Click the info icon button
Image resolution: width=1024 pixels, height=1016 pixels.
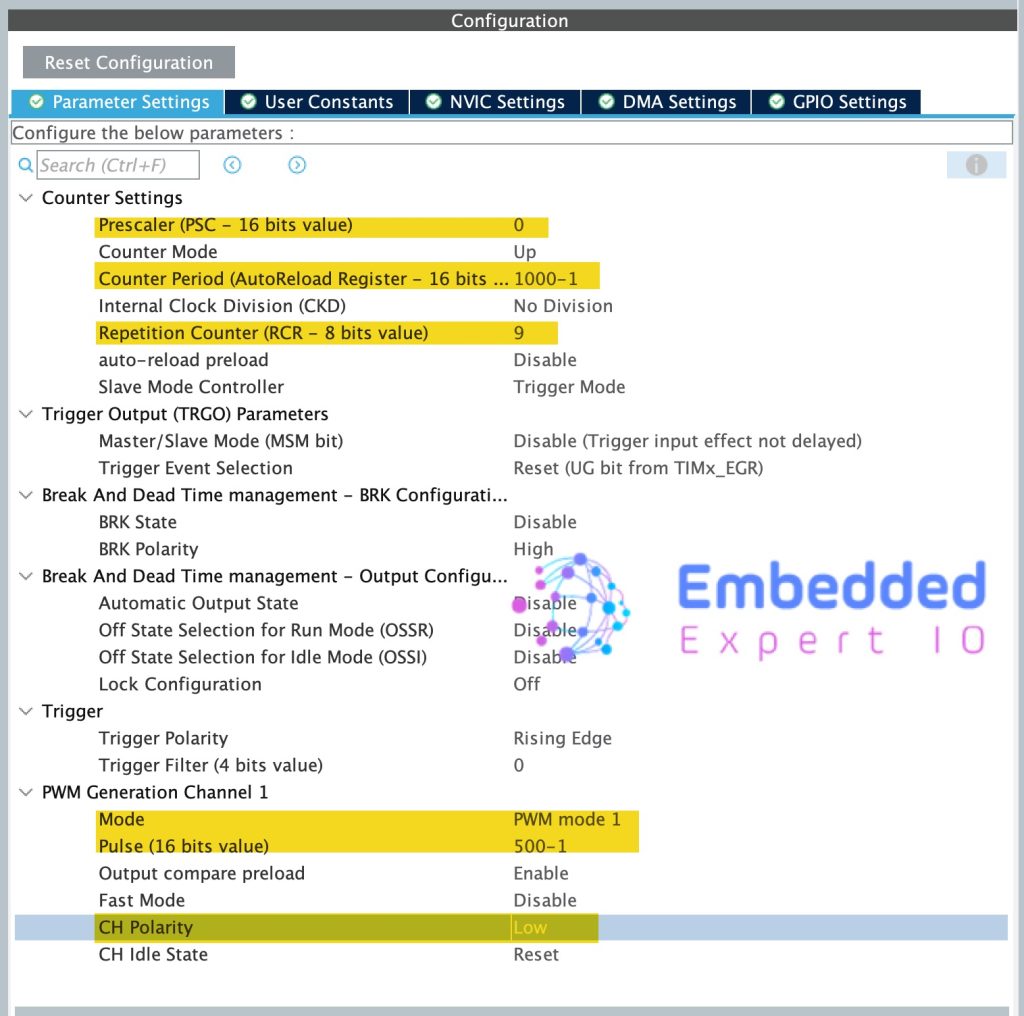click(x=976, y=165)
